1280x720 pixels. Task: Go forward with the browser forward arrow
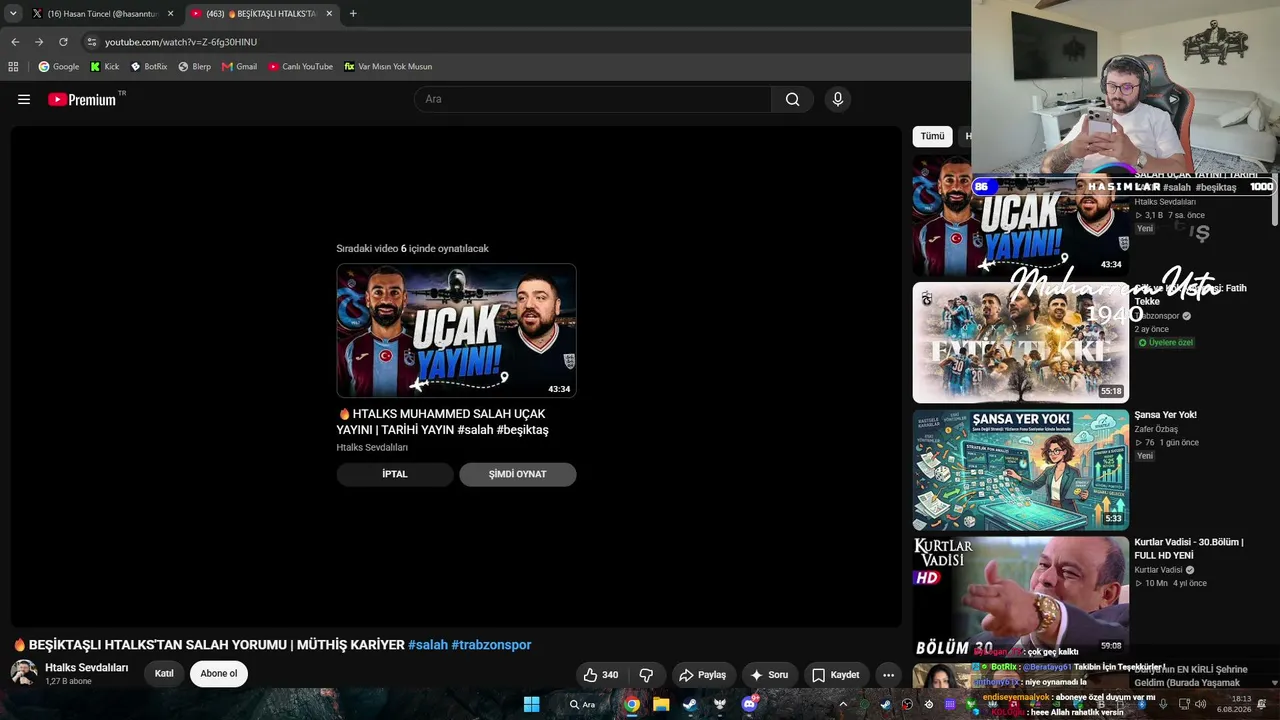pos(39,42)
